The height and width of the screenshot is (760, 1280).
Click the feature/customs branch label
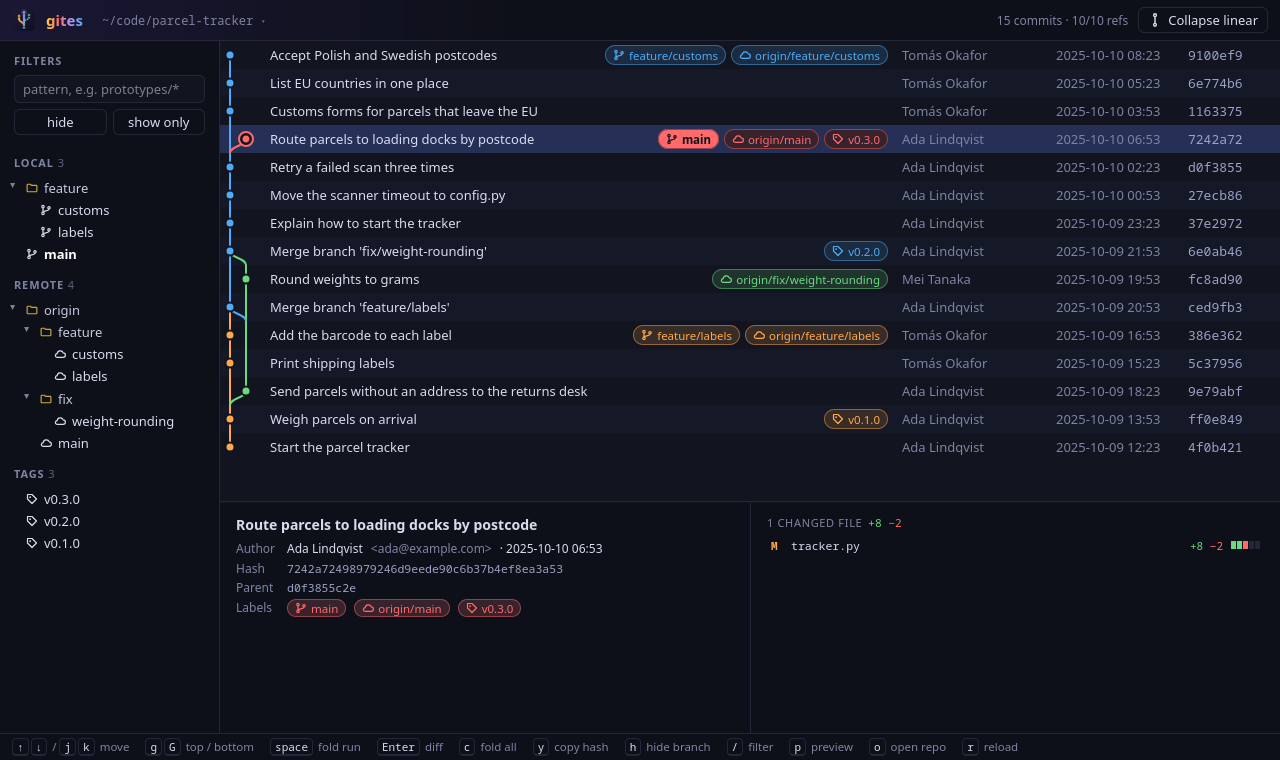[x=665, y=55]
